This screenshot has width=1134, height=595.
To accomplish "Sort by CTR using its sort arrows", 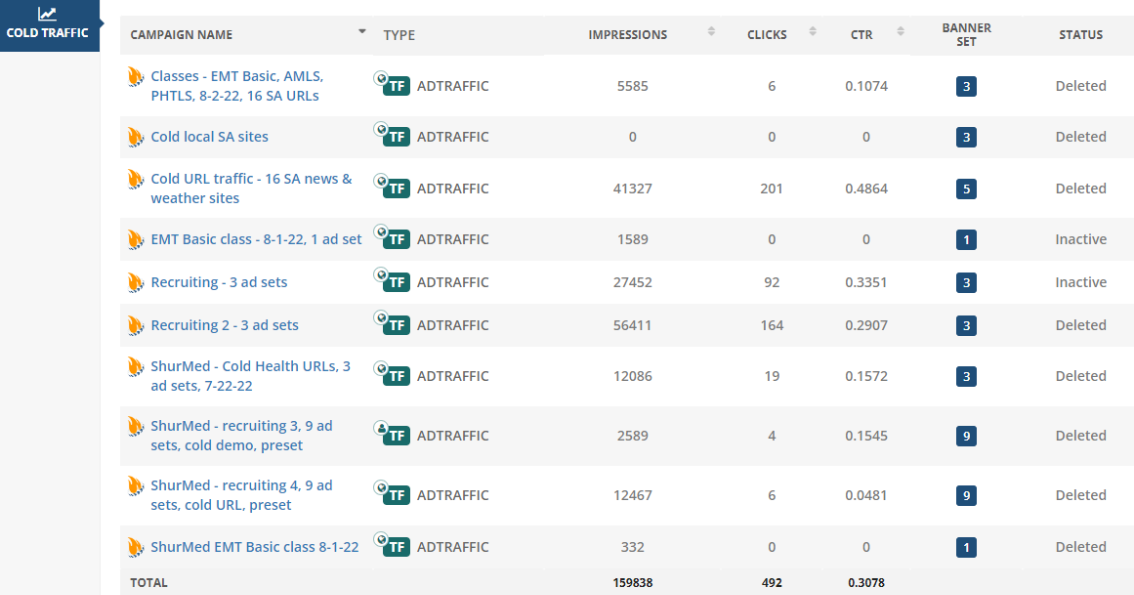I will click(900, 32).
